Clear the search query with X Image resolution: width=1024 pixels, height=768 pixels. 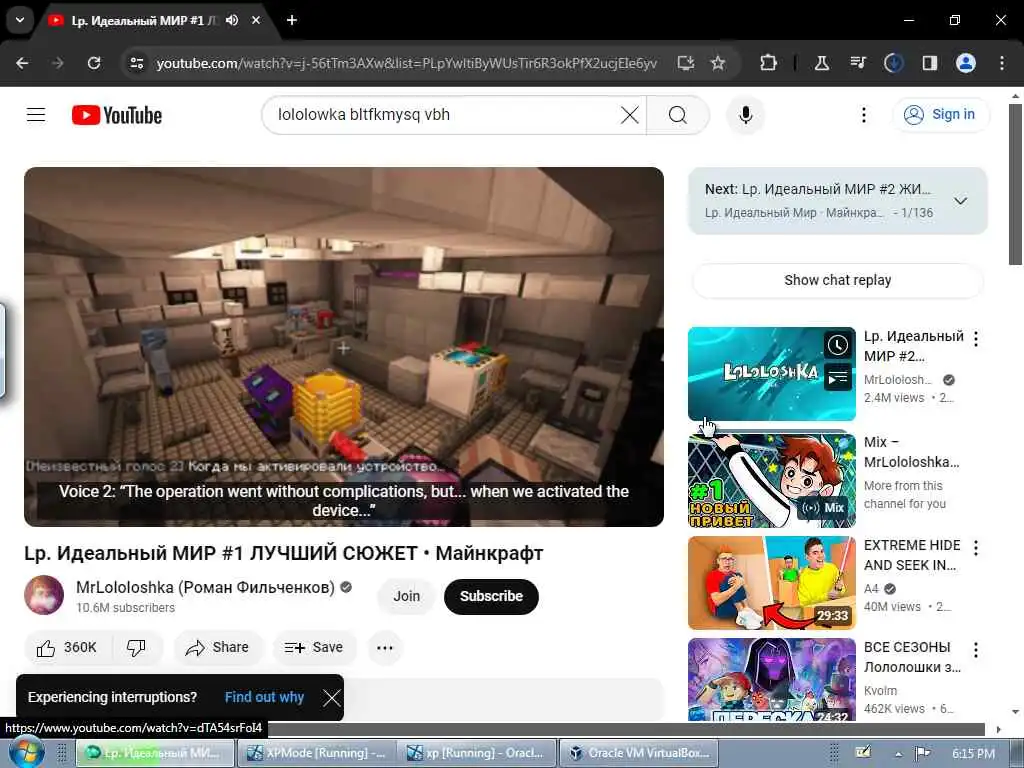pos(630,115)
